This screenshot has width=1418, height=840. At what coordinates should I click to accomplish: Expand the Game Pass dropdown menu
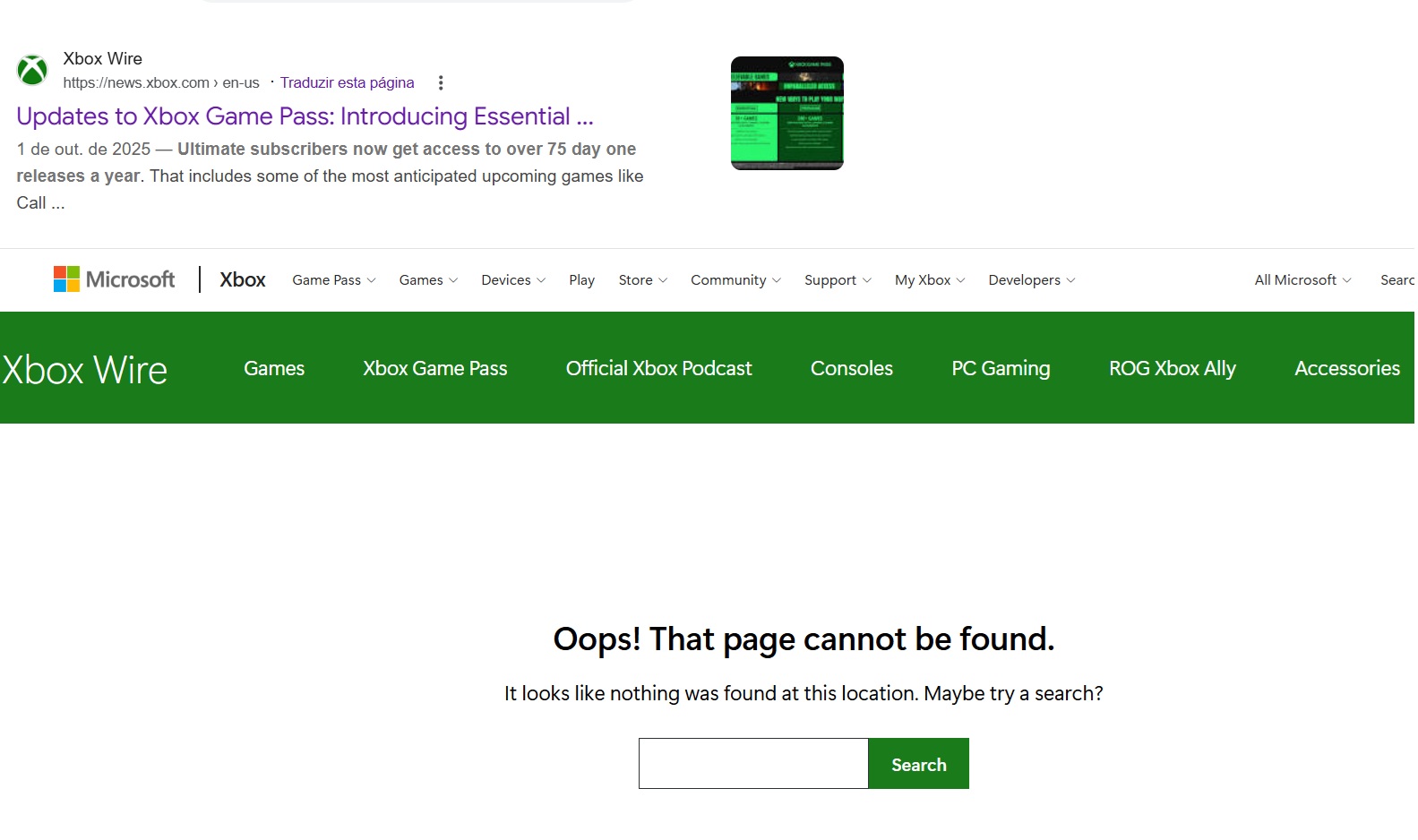(x=333, y=280)
